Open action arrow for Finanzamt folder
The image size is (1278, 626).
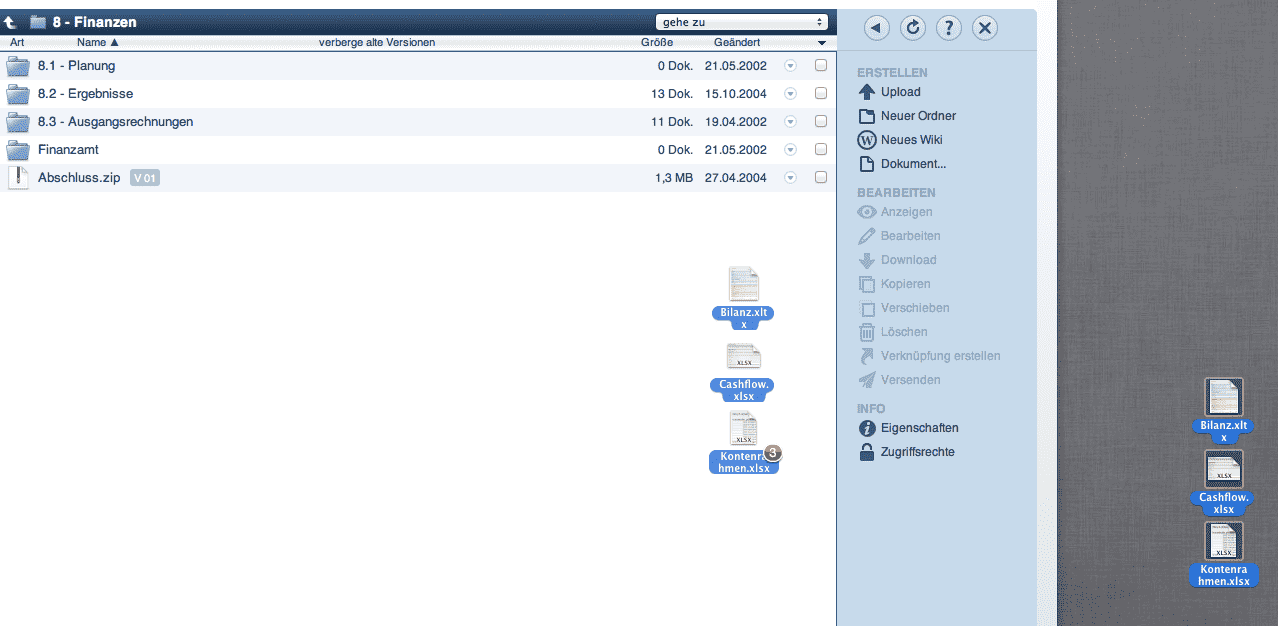790,150
